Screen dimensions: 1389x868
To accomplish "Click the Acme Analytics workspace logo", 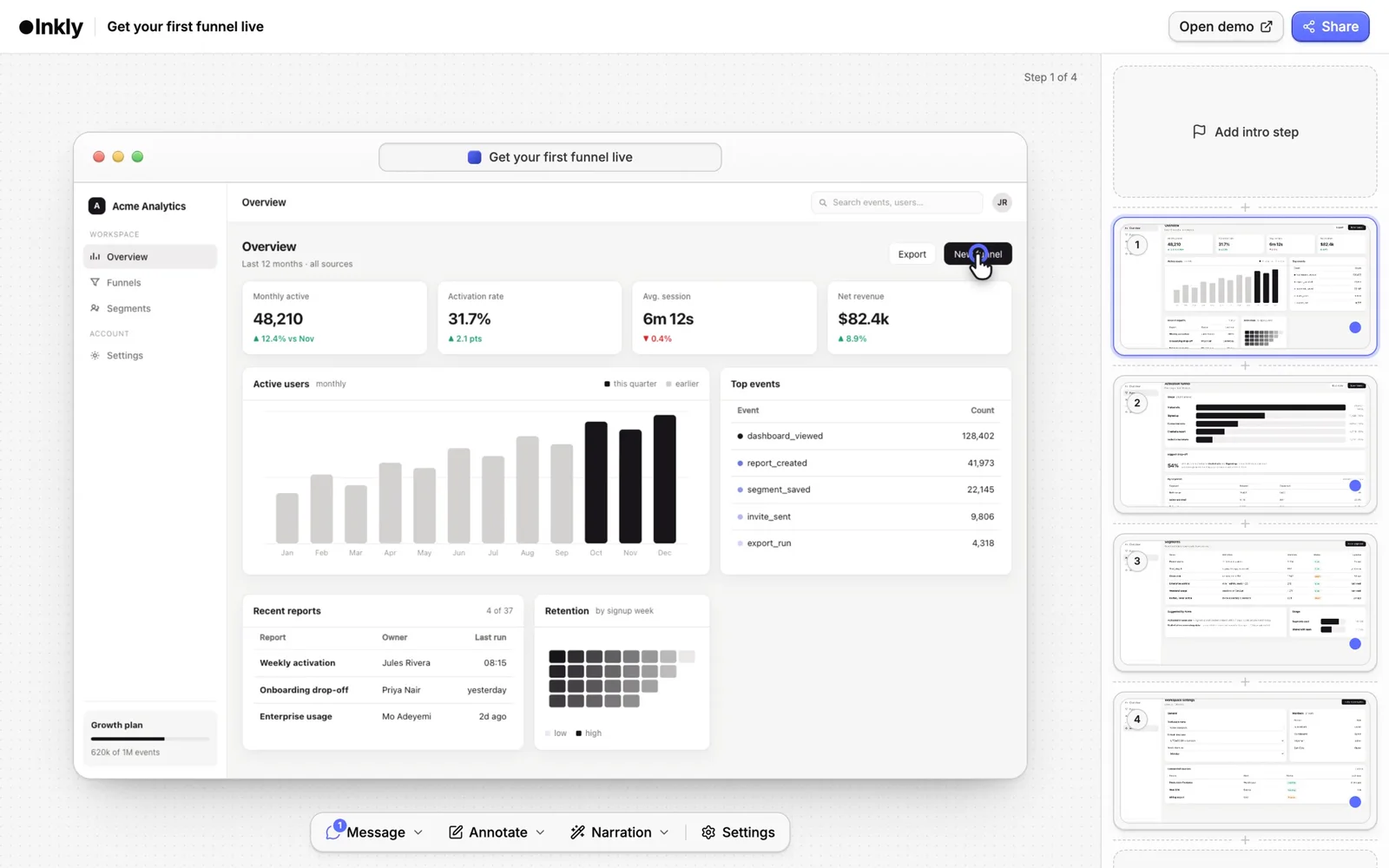I will point(96,206).
